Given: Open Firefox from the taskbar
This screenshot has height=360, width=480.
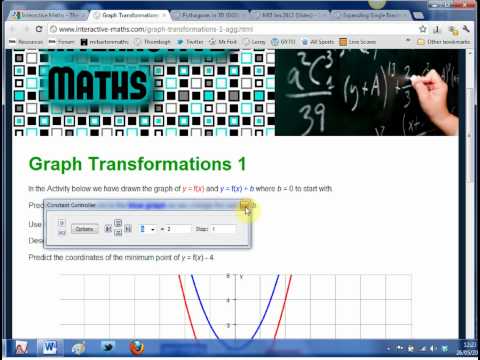Looking at the screenshot, I should 137,348.
